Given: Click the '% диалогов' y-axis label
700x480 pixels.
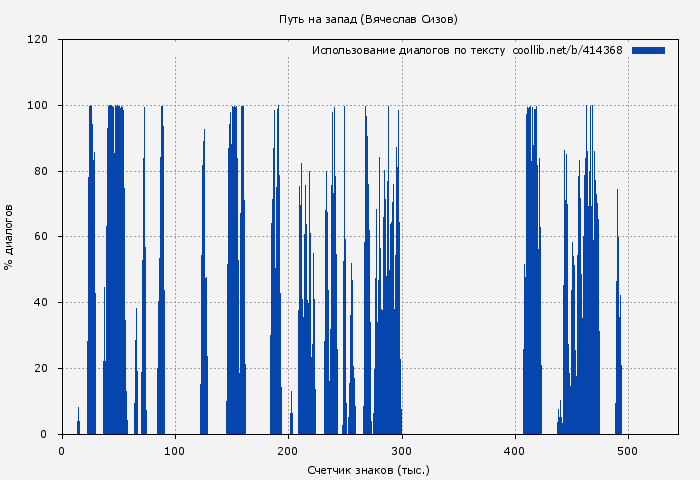Looking at the screenshot, I should (x=10, y=237).
